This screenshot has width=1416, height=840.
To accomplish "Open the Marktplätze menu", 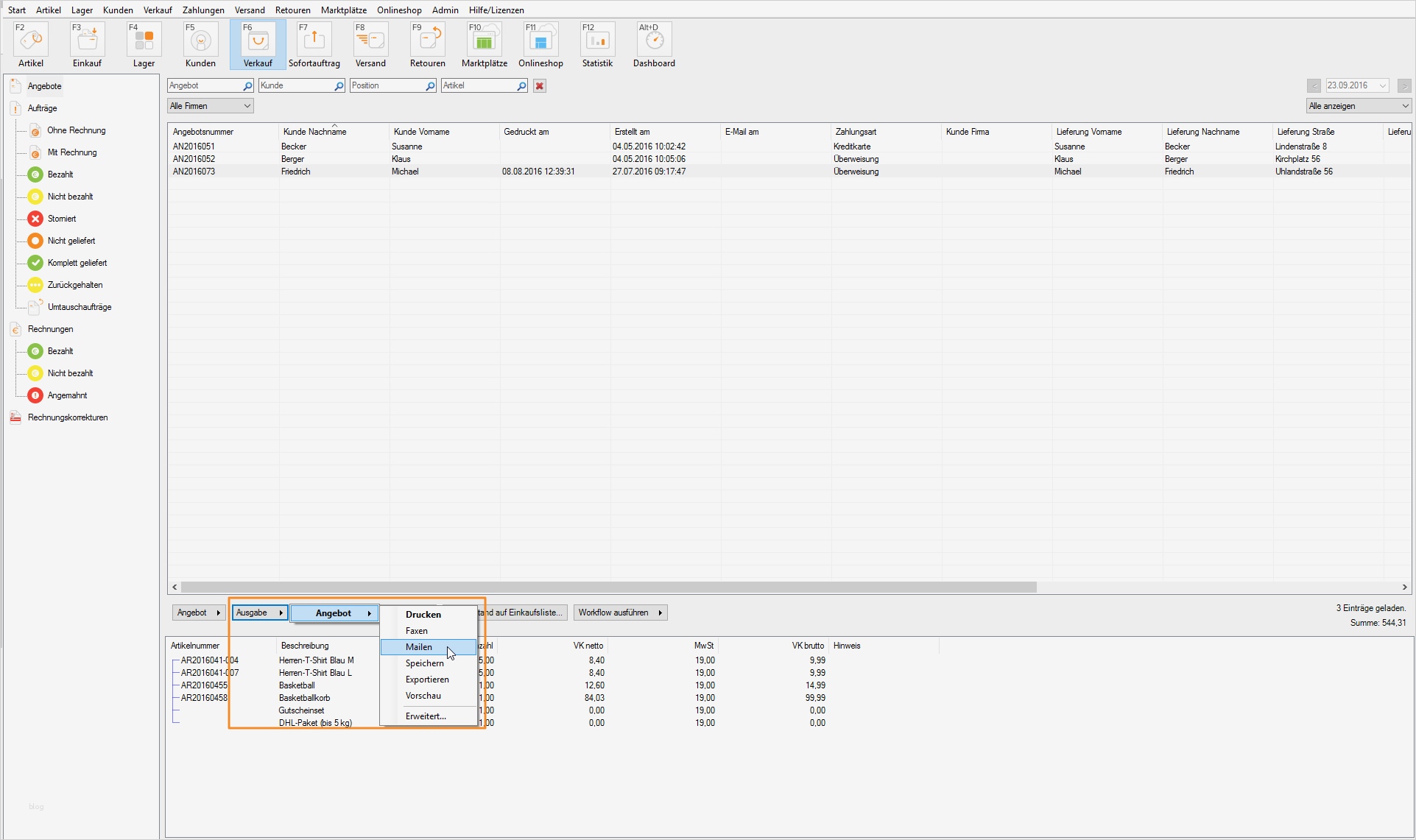I will point(343,10).
